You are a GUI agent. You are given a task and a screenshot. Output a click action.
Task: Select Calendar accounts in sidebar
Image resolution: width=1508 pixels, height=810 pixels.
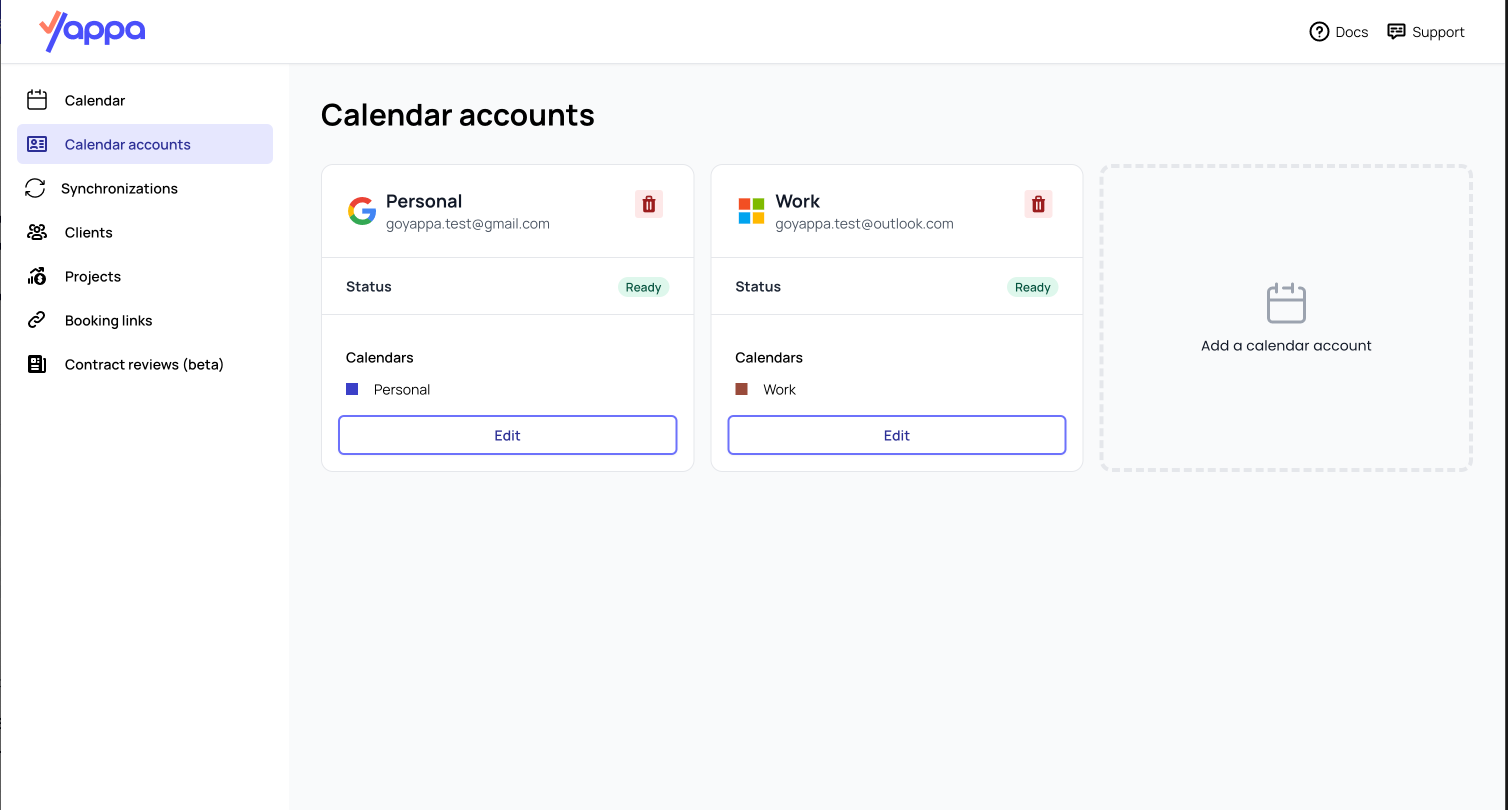click(145, 144)
